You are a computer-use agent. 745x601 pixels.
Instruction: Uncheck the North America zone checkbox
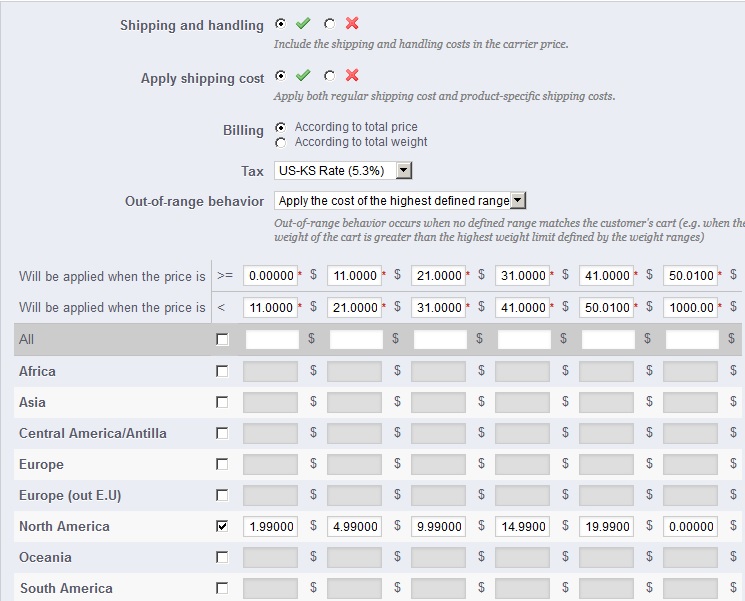coord(222,526)
